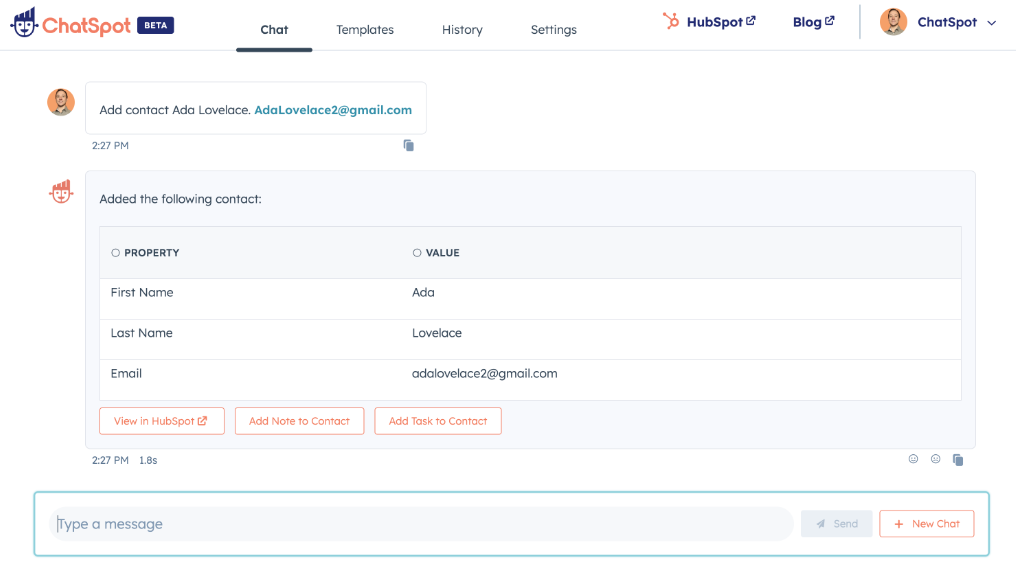
Task: Click the 2:27 PM user message timestamp
Action: point(110,146)
